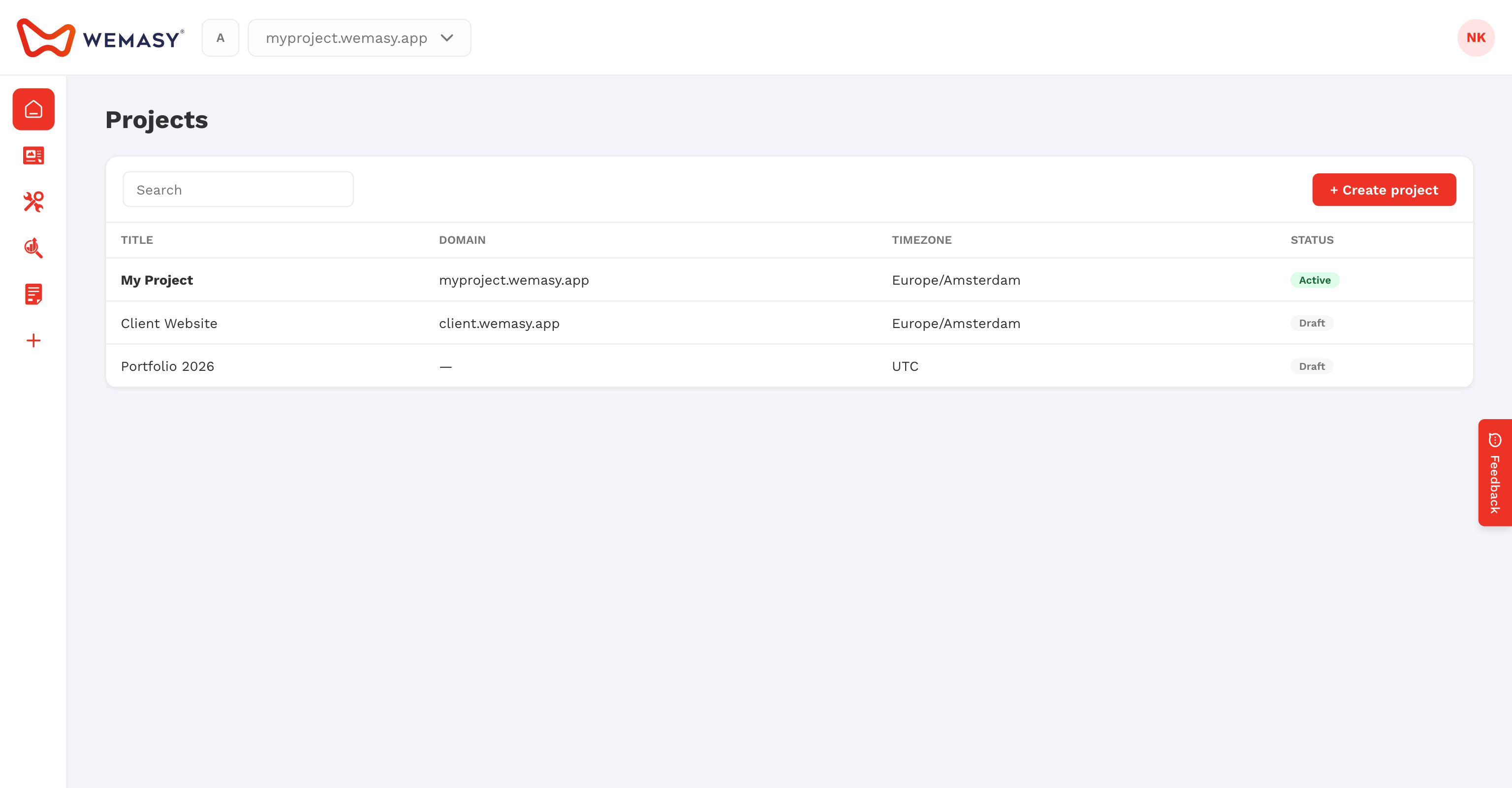Screen dimensions: 1512x788
Task: Click the A workspace badge
Action: click(x=220, y=37)
